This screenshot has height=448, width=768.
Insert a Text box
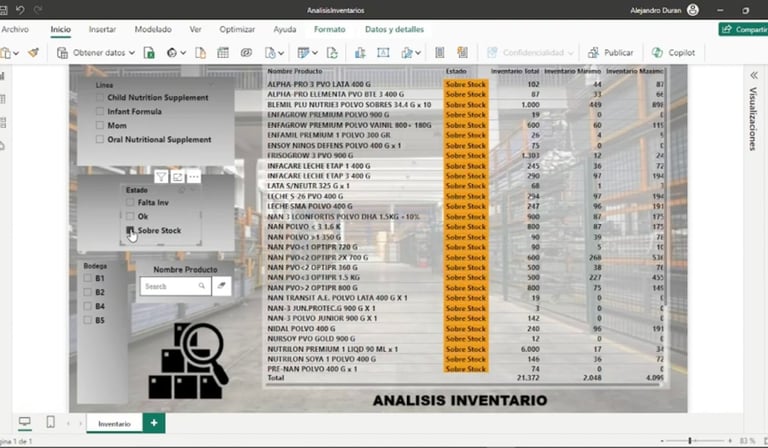(383, 52)
